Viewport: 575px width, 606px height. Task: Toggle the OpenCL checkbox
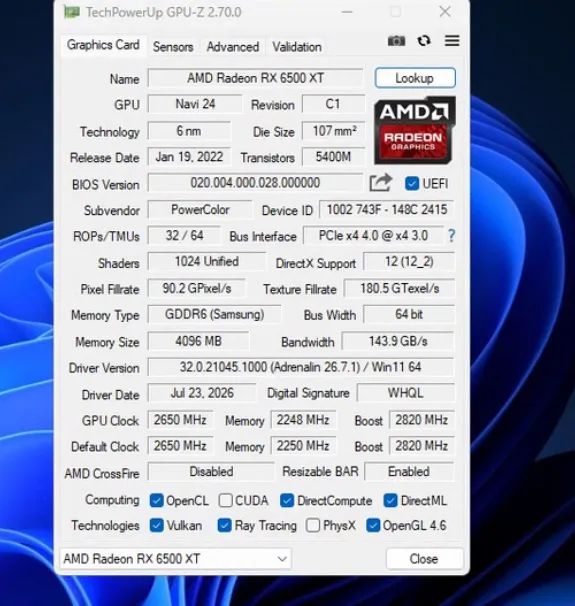click(157, 500)
